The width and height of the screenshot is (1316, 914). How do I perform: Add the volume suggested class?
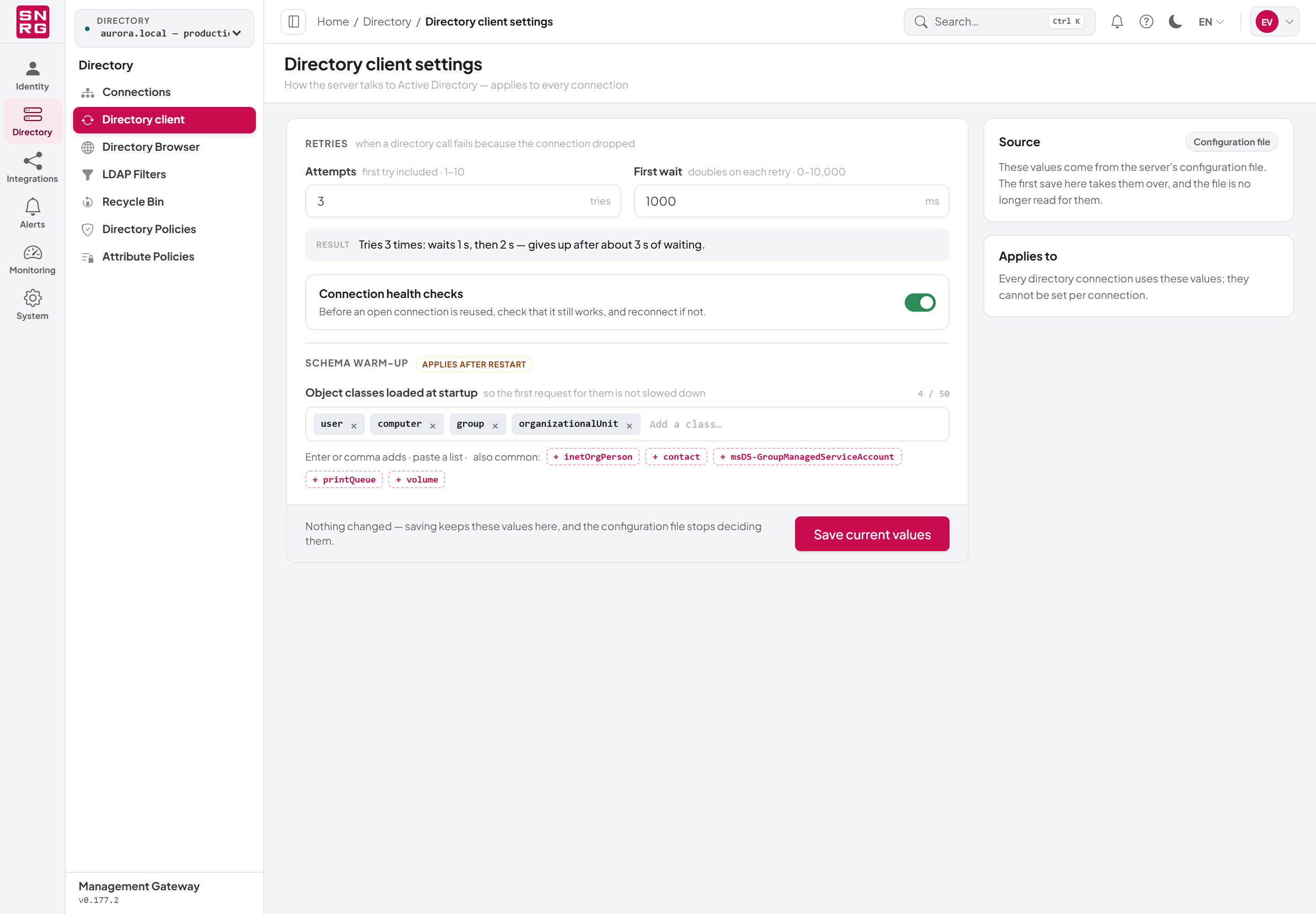click(x=416, y=479)
